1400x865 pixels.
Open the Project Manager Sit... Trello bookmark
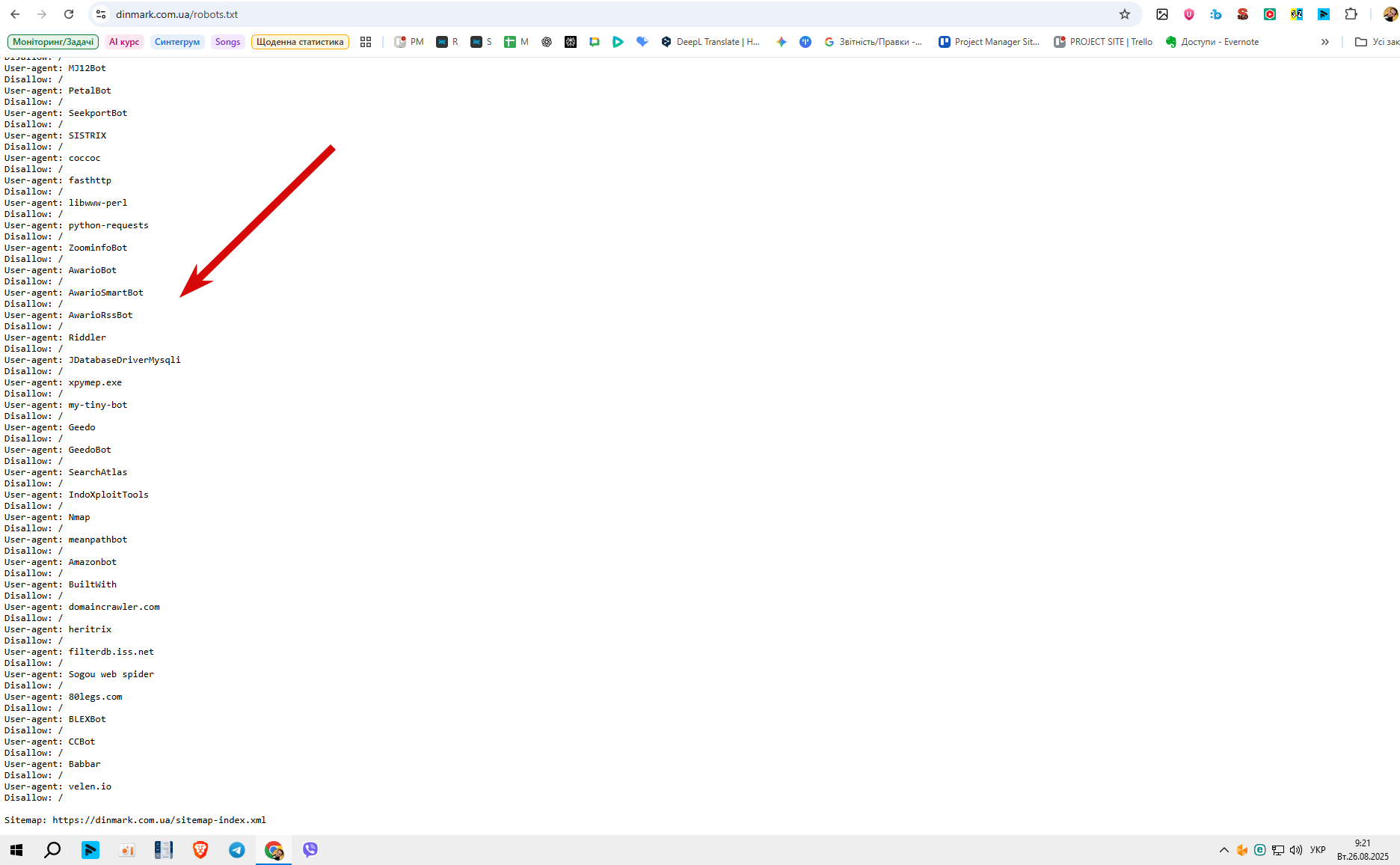coord(989,42)
